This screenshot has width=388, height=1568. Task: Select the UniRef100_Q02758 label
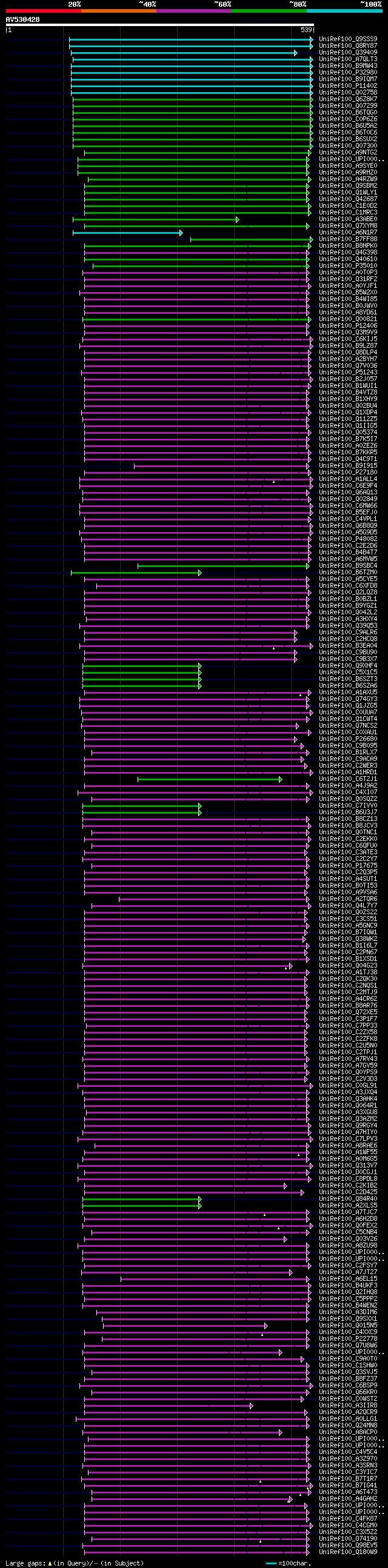click(x=348, y=93)
